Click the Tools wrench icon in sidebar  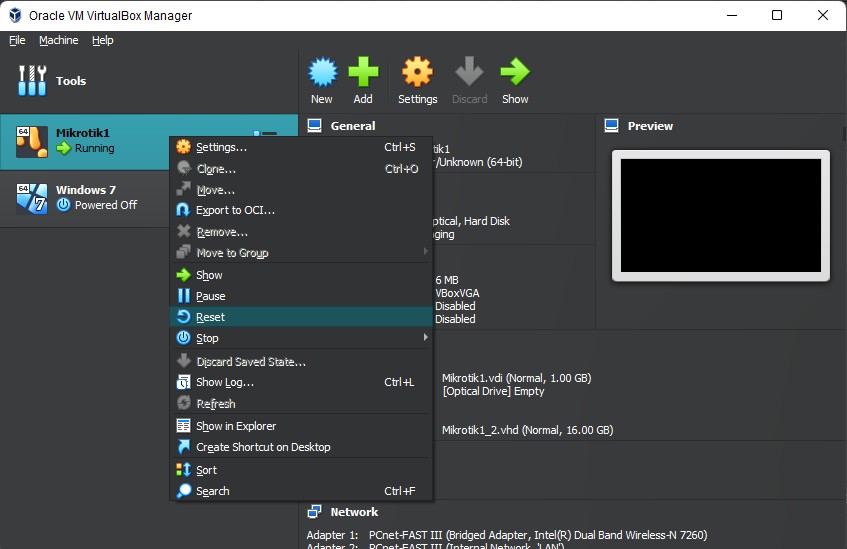32,81
